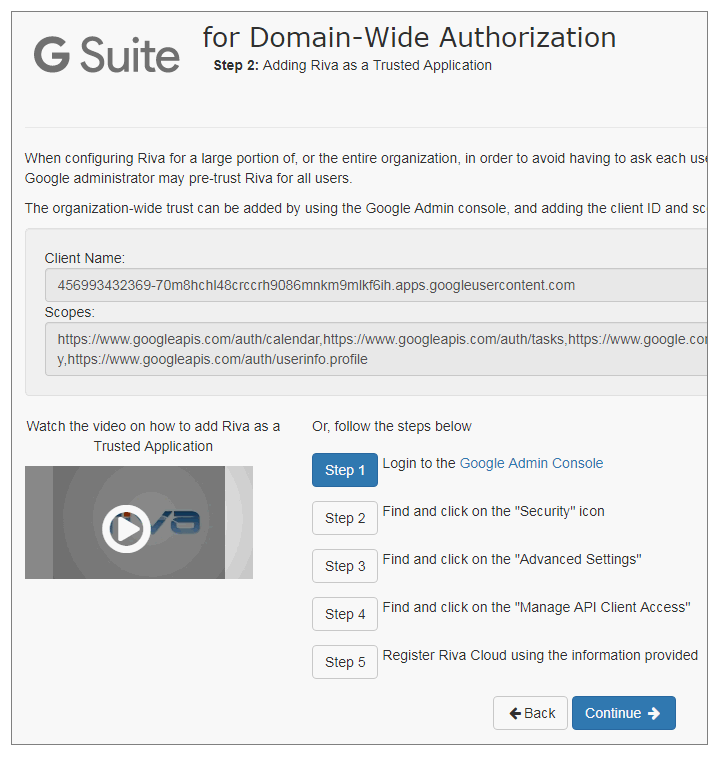Click the text 'Register Riva Cloud using the information provided'
Image resolution: width=720 pixels, height=757 pixels.
click(540, 655)
